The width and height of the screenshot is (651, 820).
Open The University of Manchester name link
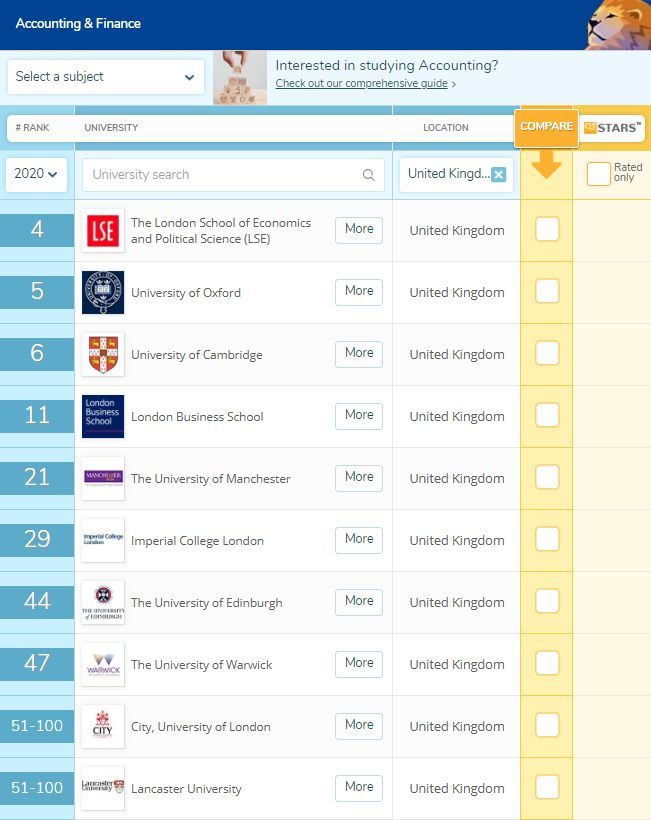[211, 479]
